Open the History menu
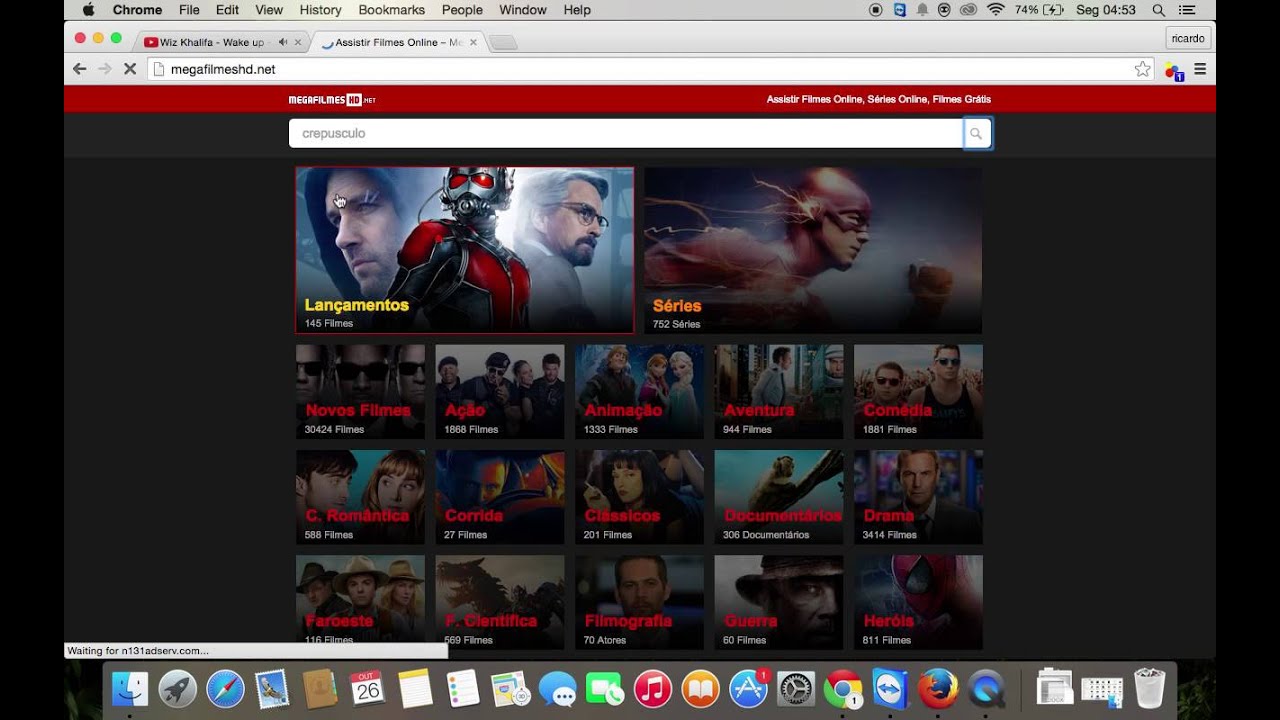Screen dimensions: 1280x720 click(x=320, y=10)
